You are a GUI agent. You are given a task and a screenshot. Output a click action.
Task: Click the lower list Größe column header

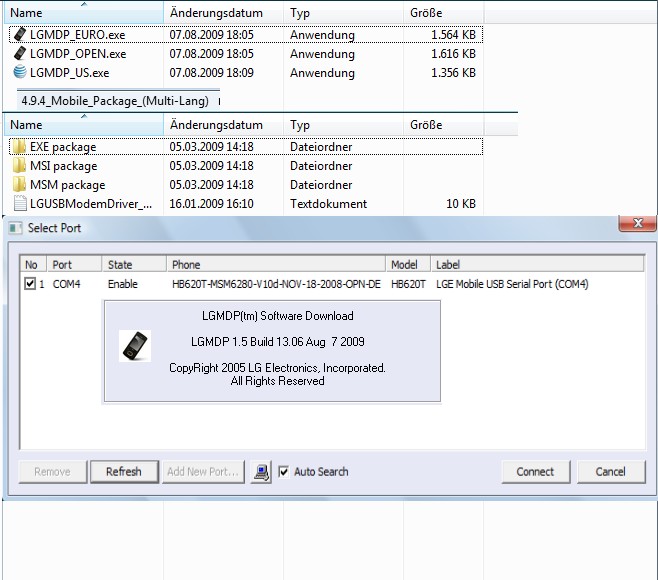point(444,125)
